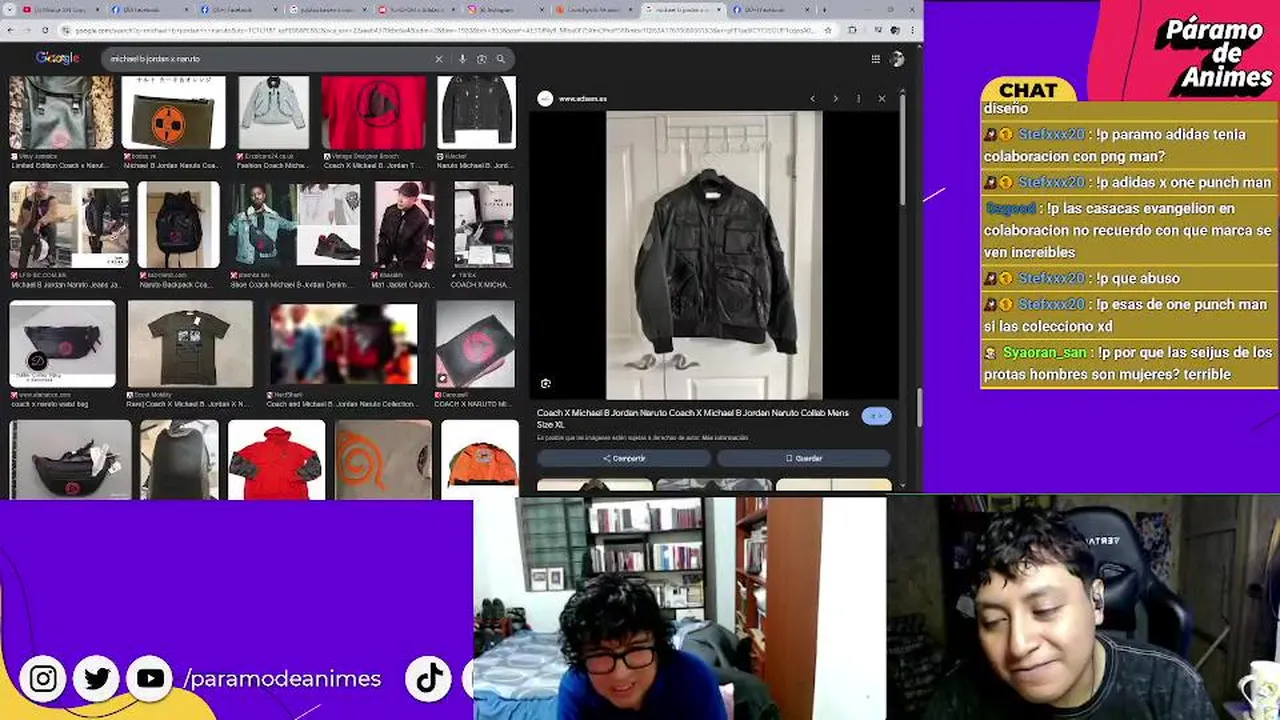
Task: Select the active michael b jordan tab
Action: click(682, 9)
